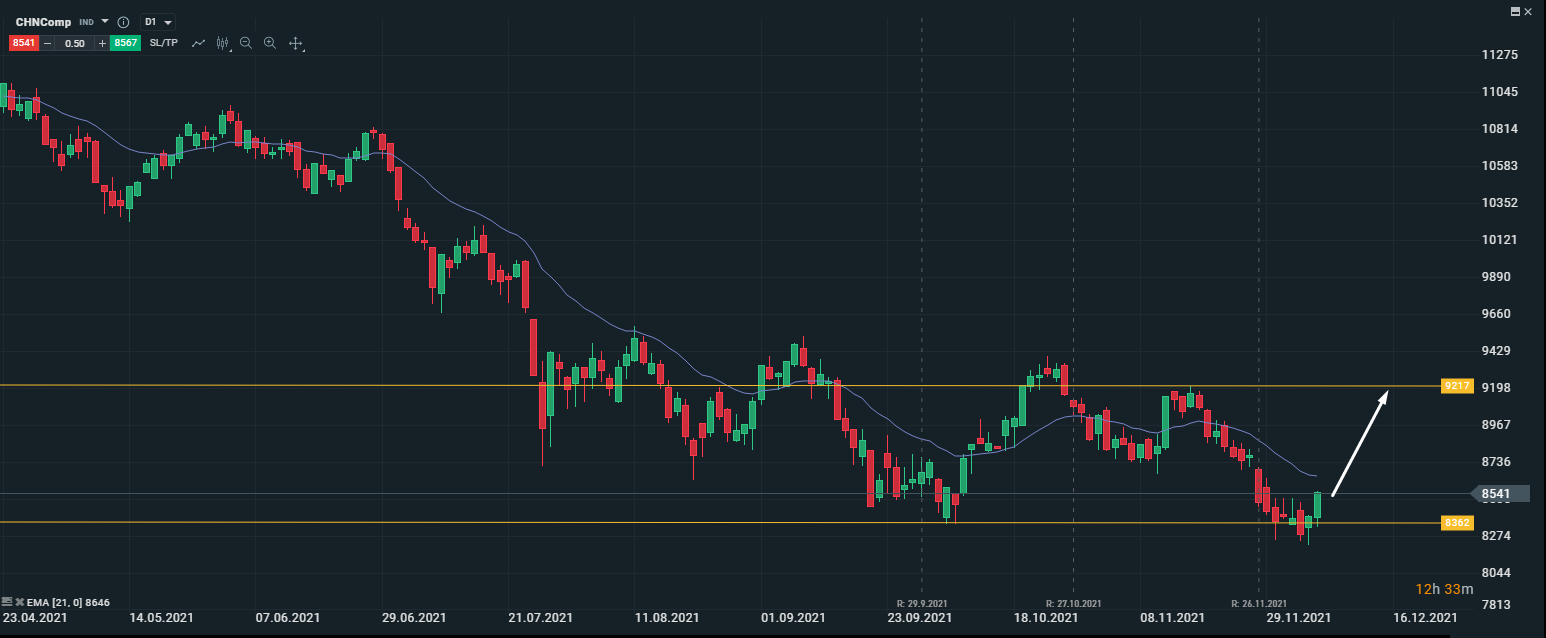Decrease volume with minus button

47,43
